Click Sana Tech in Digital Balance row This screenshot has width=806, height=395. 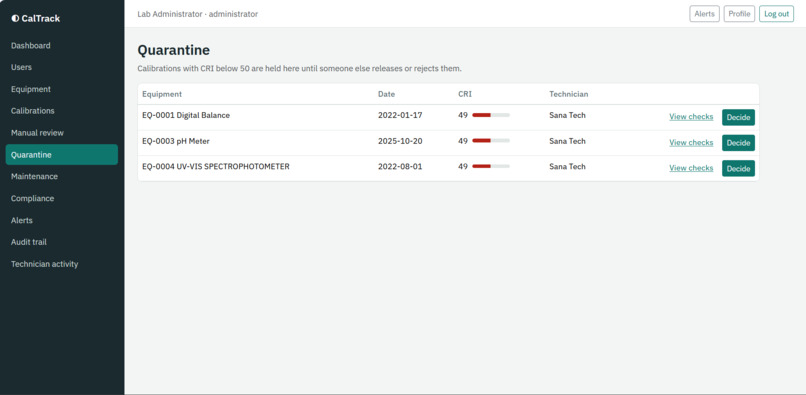pos(567,115)
